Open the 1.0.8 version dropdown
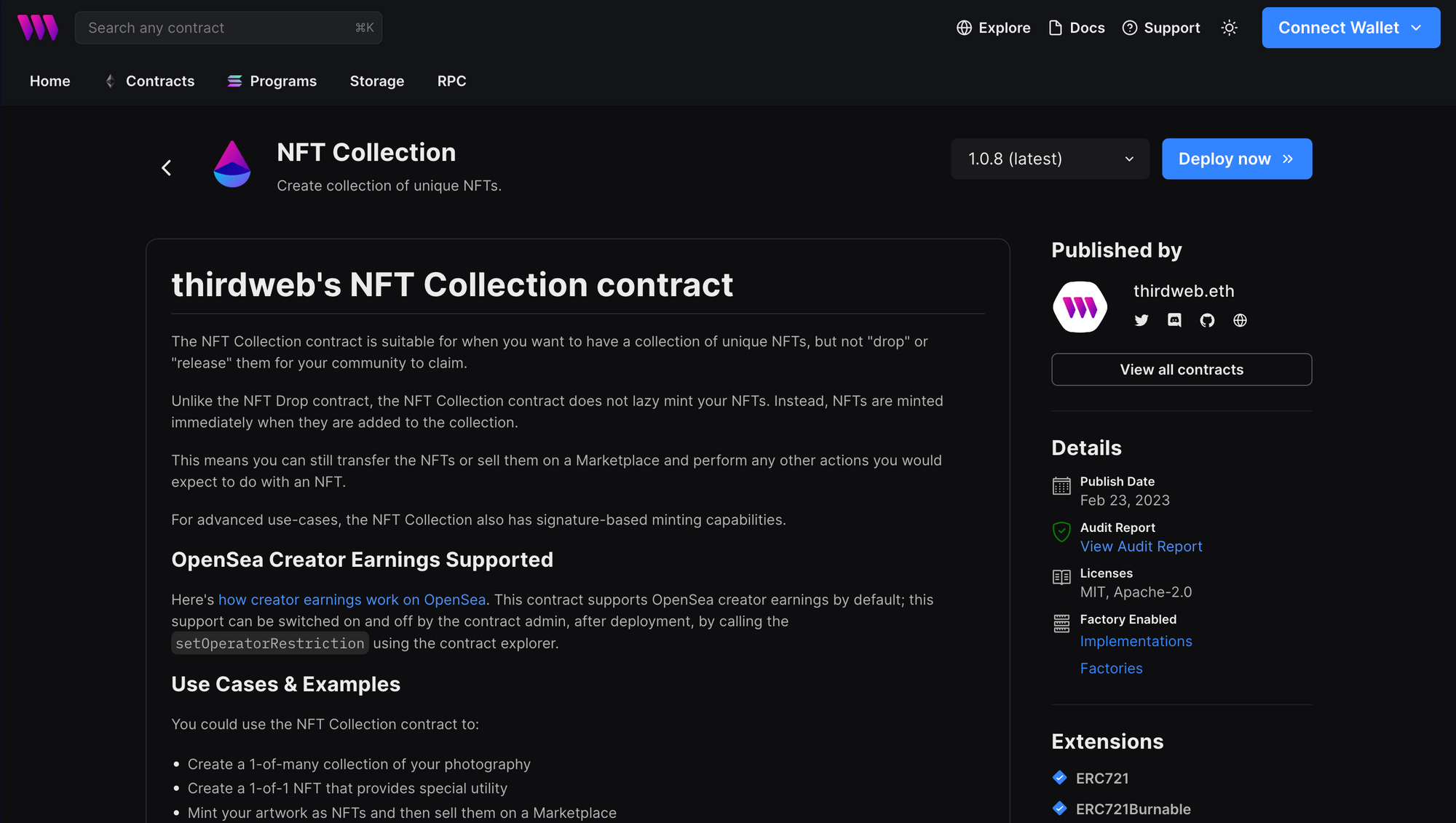Screen dimensions: 1456x823 coord(1050,159)
